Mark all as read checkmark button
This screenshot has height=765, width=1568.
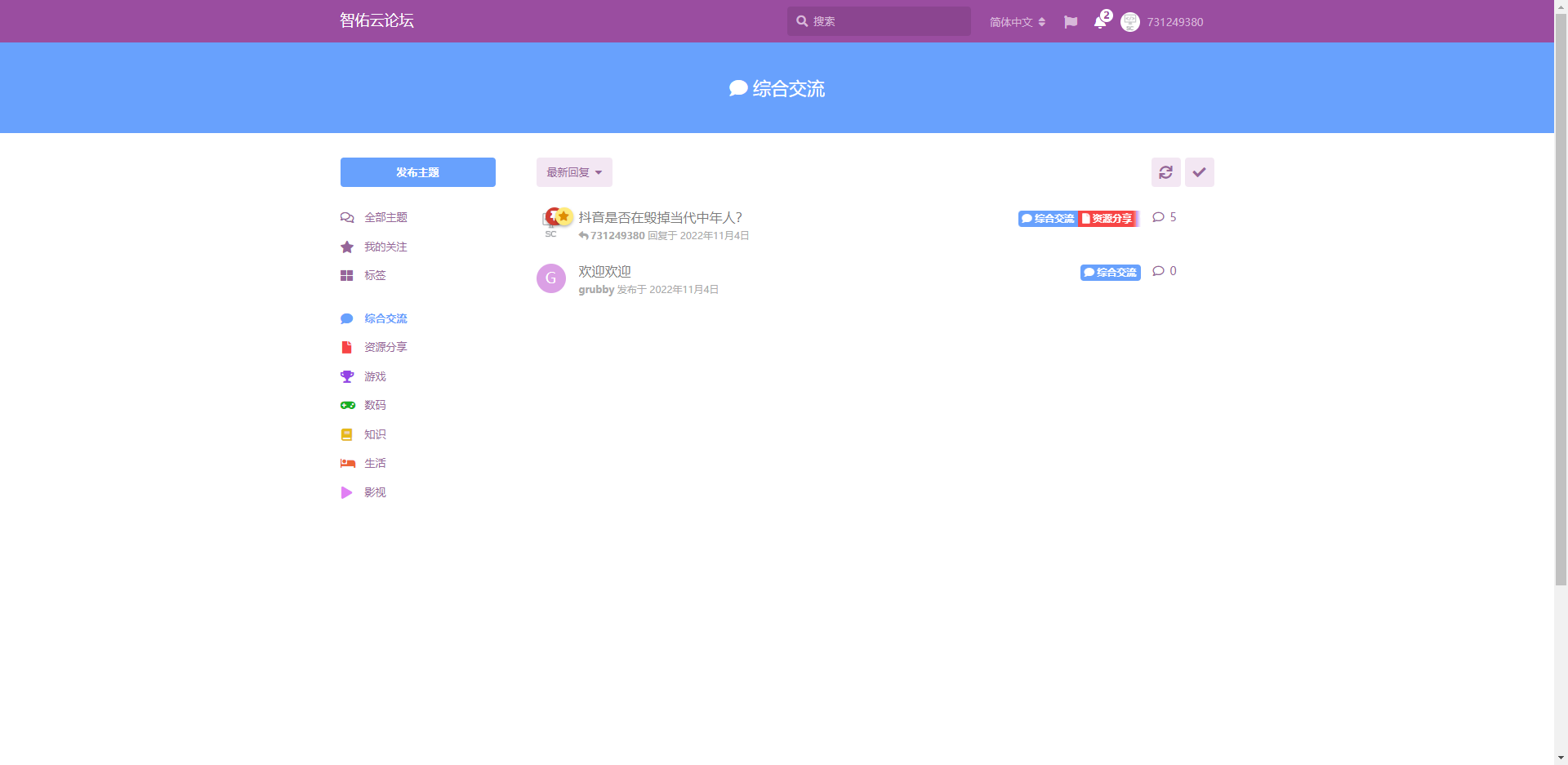(1199, 172)
